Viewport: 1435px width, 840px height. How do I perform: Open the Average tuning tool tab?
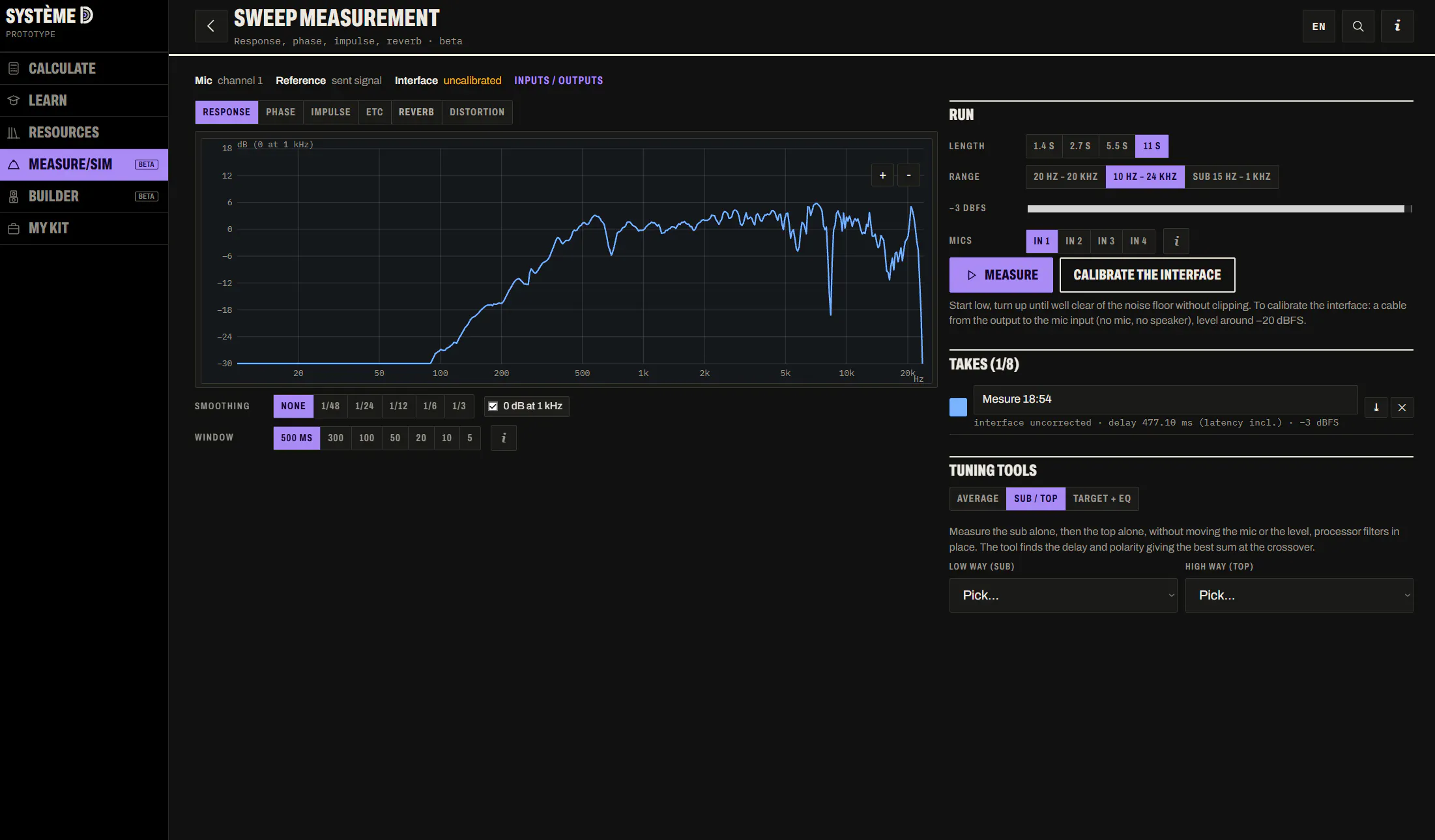(978, 499)
